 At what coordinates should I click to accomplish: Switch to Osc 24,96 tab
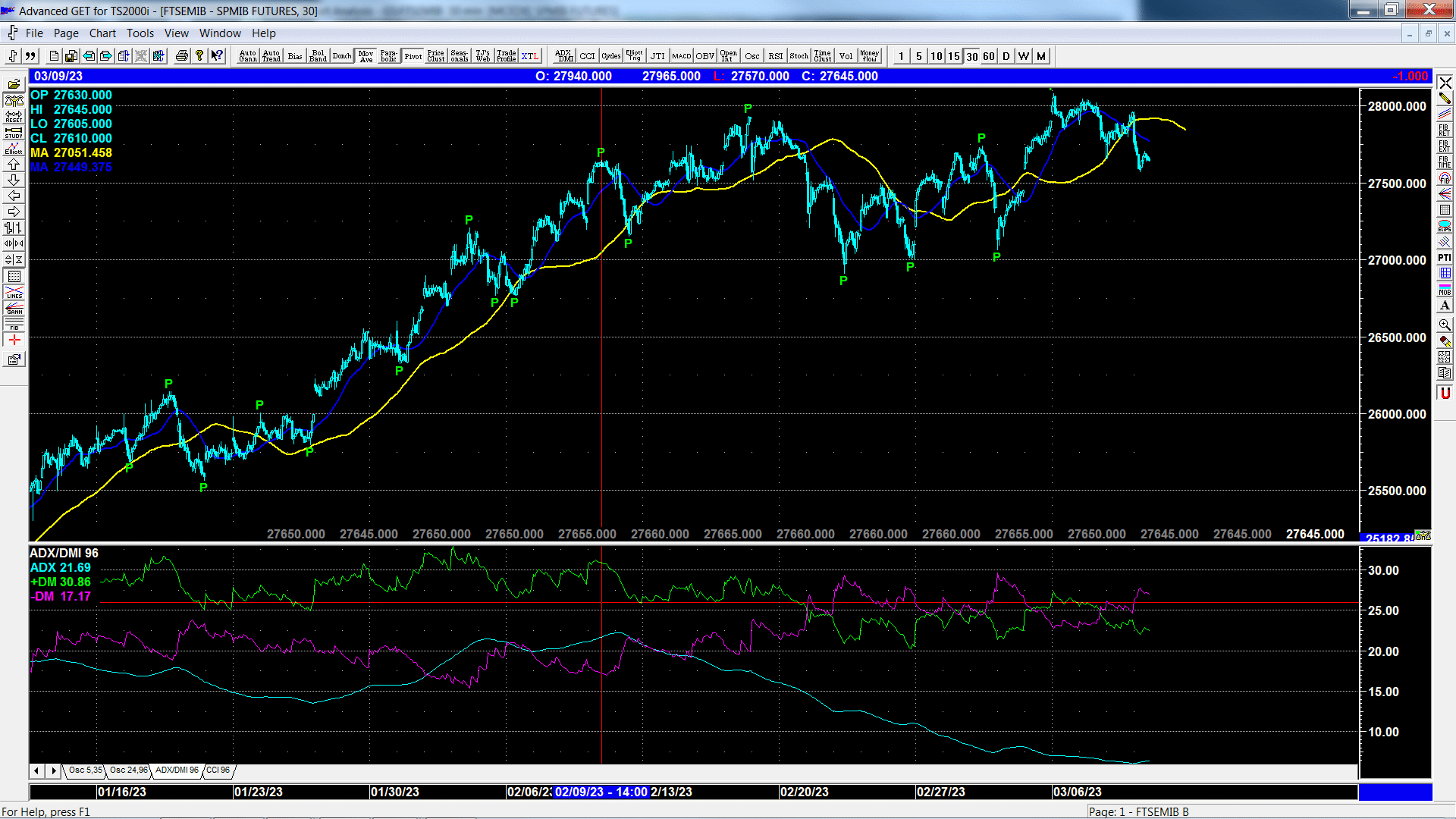coord(128,770)
